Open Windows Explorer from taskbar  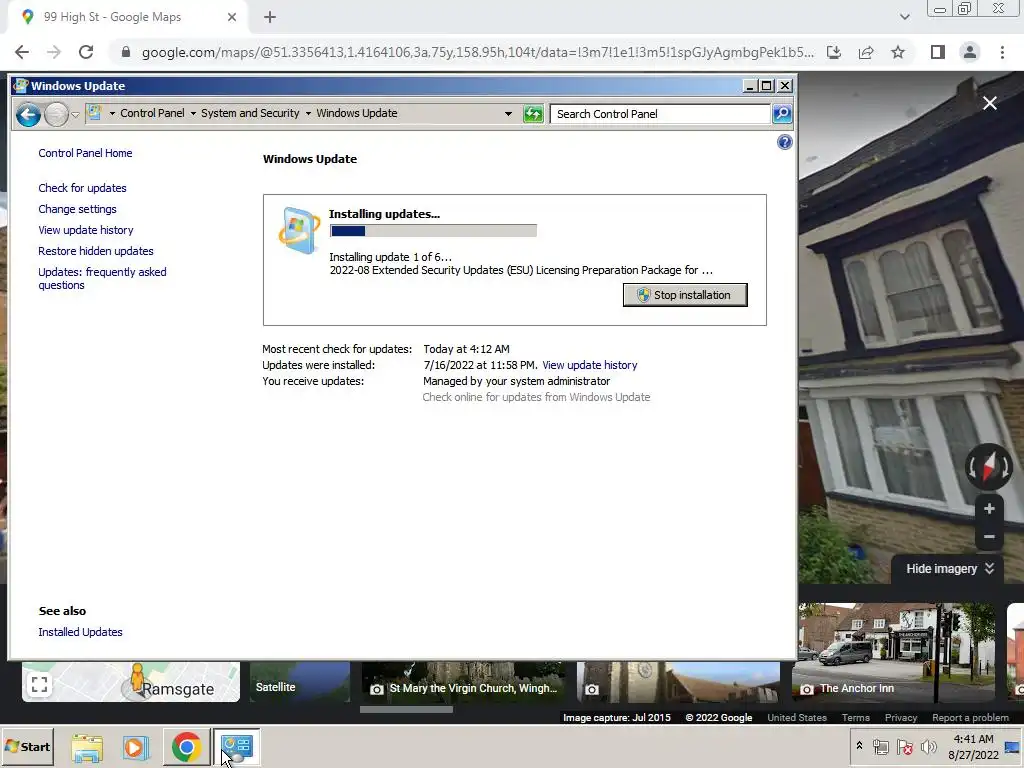click(87, 747)
